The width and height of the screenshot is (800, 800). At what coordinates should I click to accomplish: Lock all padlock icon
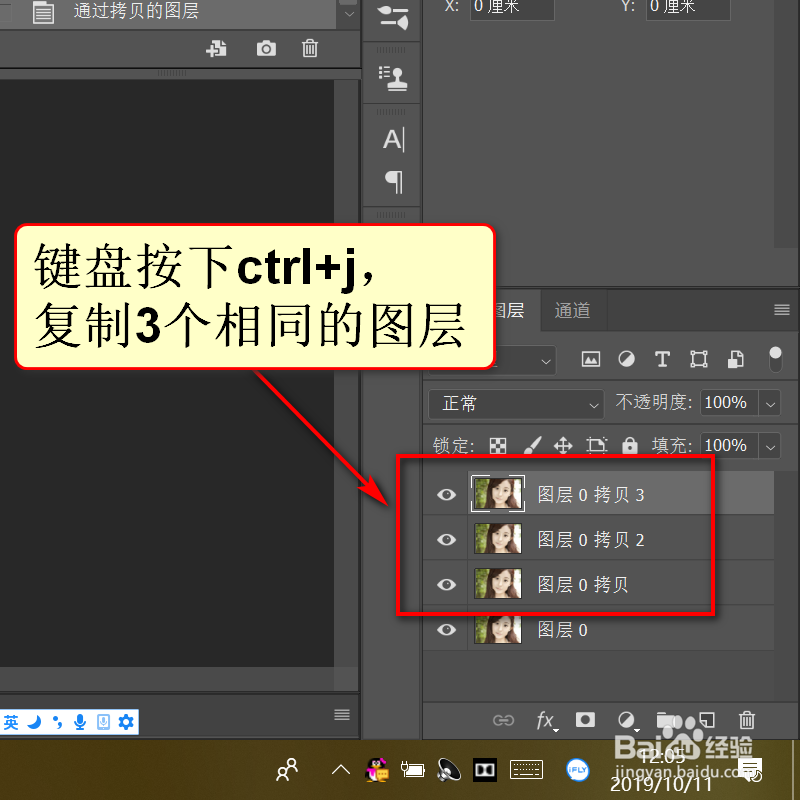click(x=630, y=445)
